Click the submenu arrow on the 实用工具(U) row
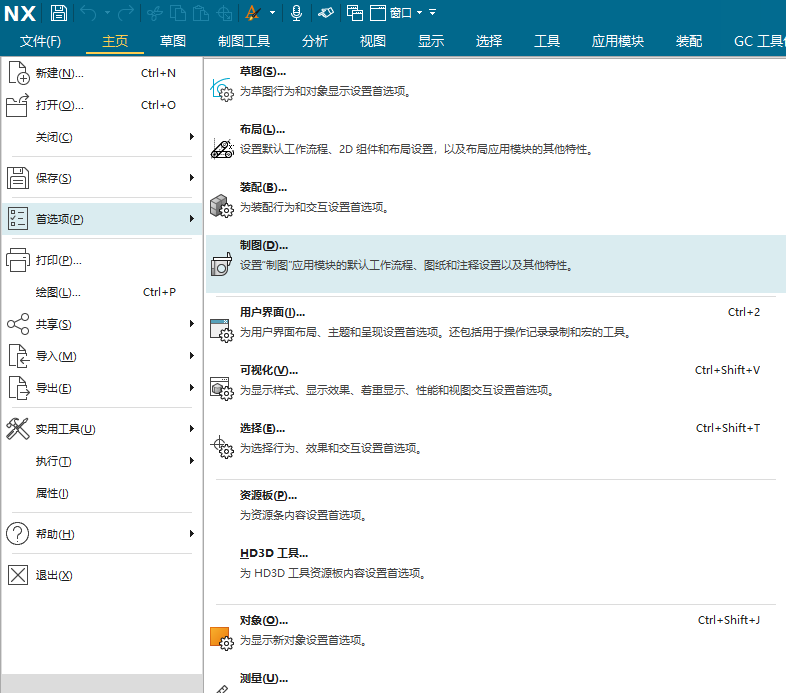The height and width of the screenshot is (693, 786). (191, 429)
